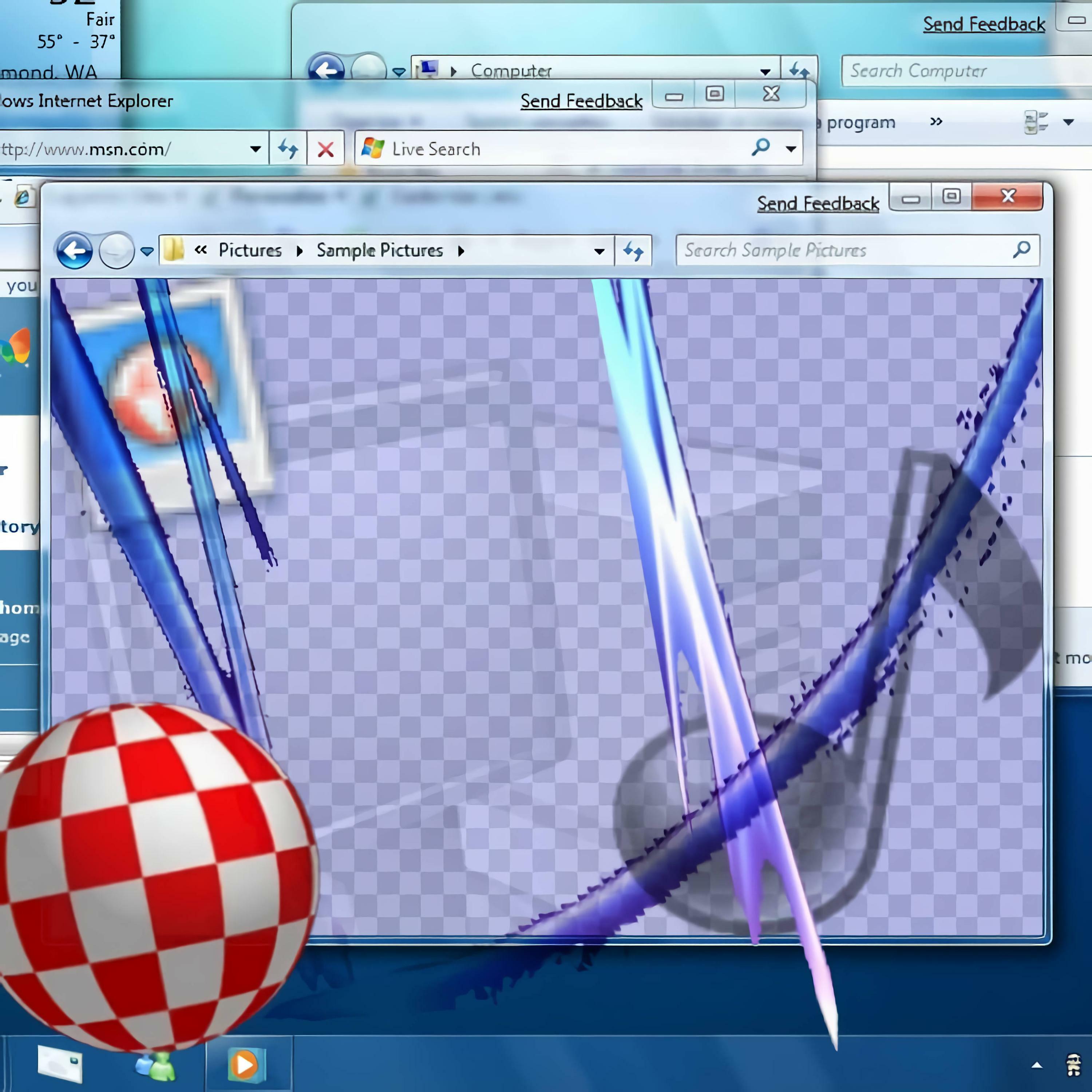Click the 55° - 37° temperature range
Image resolution: width=1092 pixels, height=1092 pixels.
pos(76,42)
